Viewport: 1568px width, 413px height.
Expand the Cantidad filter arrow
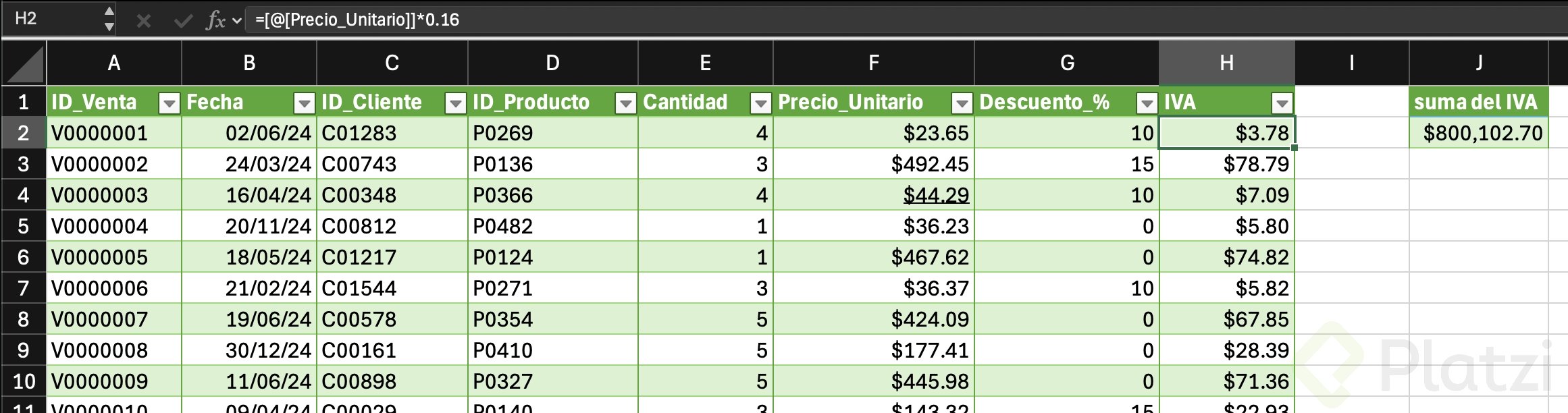click(x=761, y=103)
